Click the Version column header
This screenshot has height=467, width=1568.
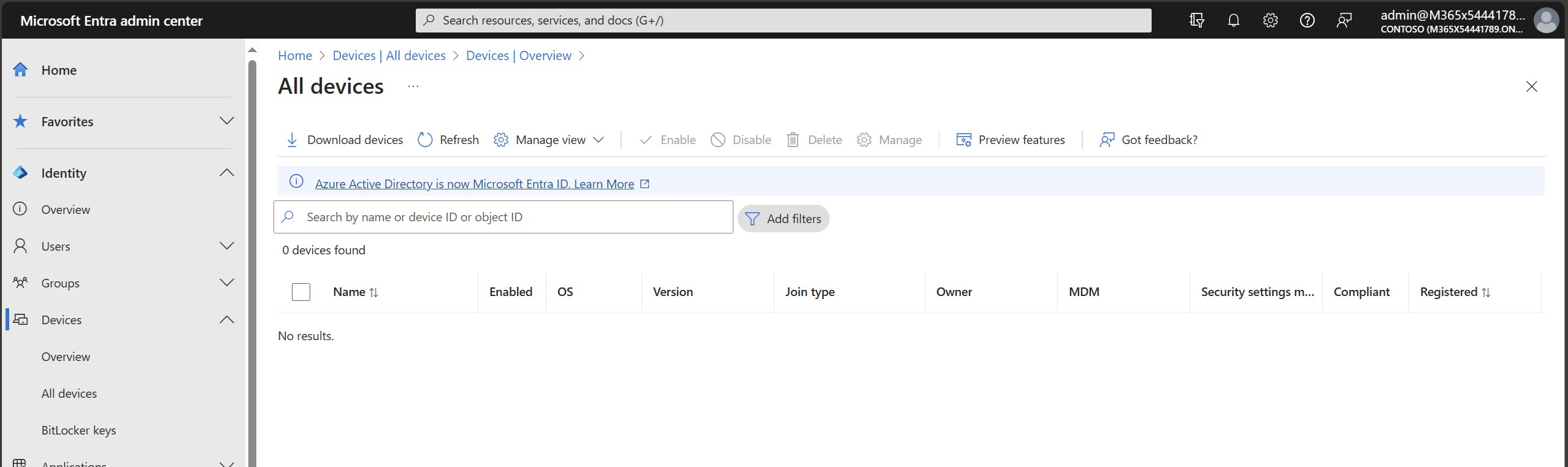(673, 292)
